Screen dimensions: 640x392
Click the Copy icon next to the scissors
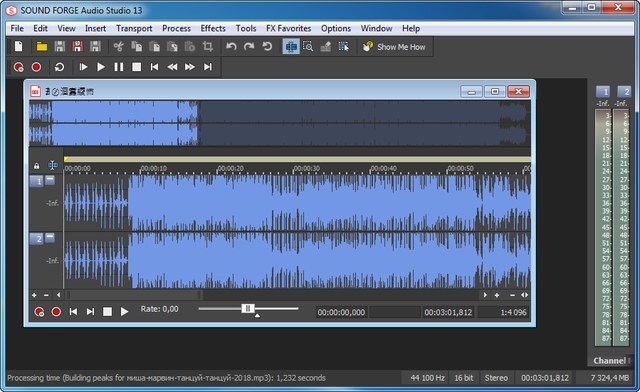136,47
